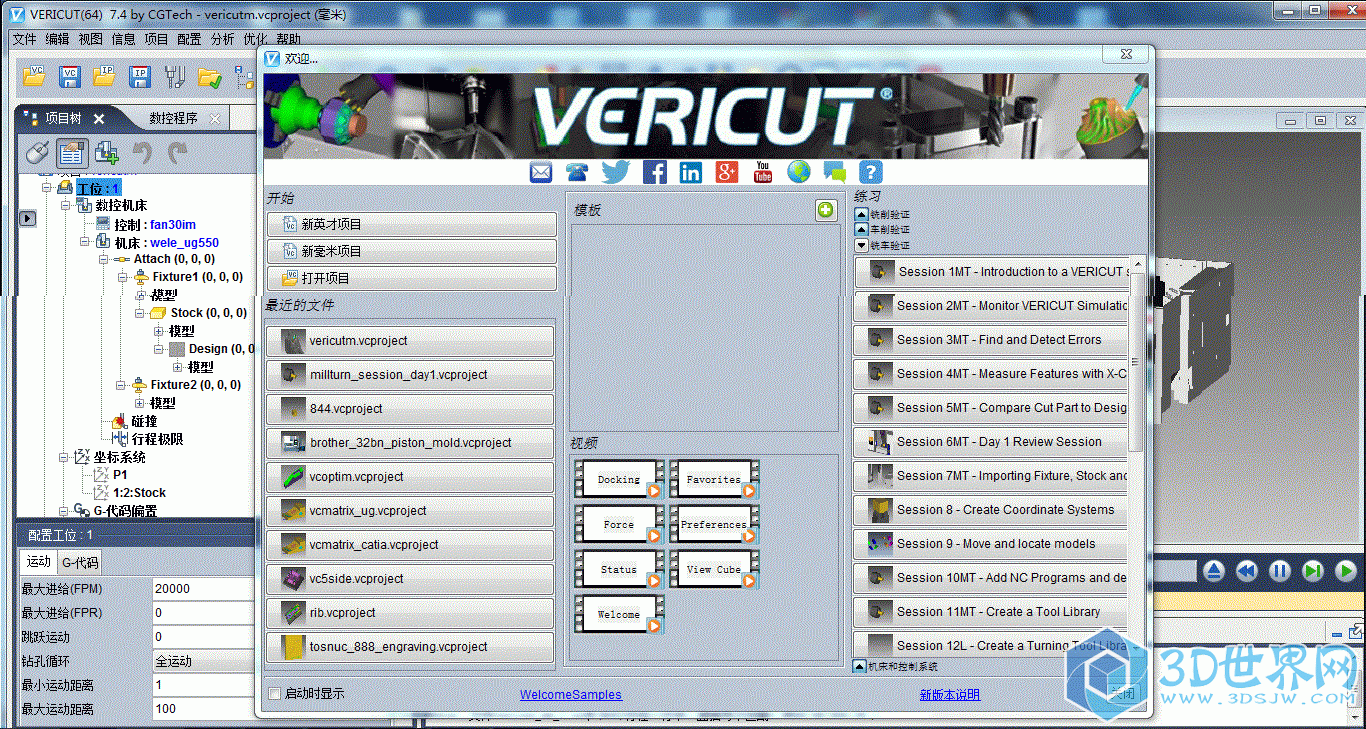1366x729 pixels.
Task: Collapse the 铣车验证 practice section
Action: coord(861,245)
